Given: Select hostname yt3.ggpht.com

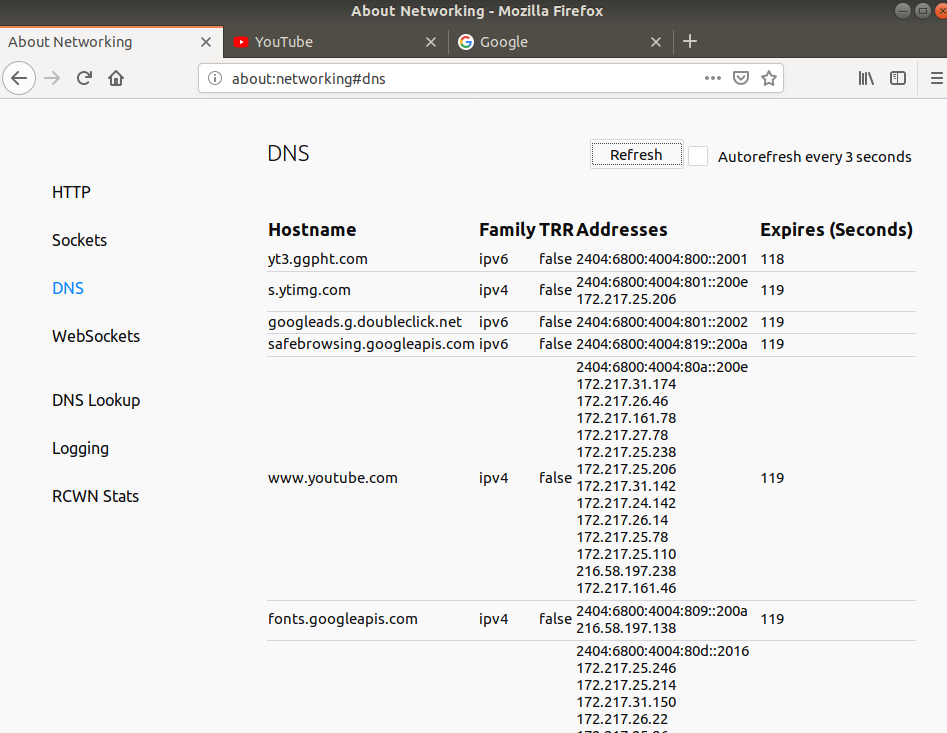Looking at the screenshot, I should [x=318, y=259].
